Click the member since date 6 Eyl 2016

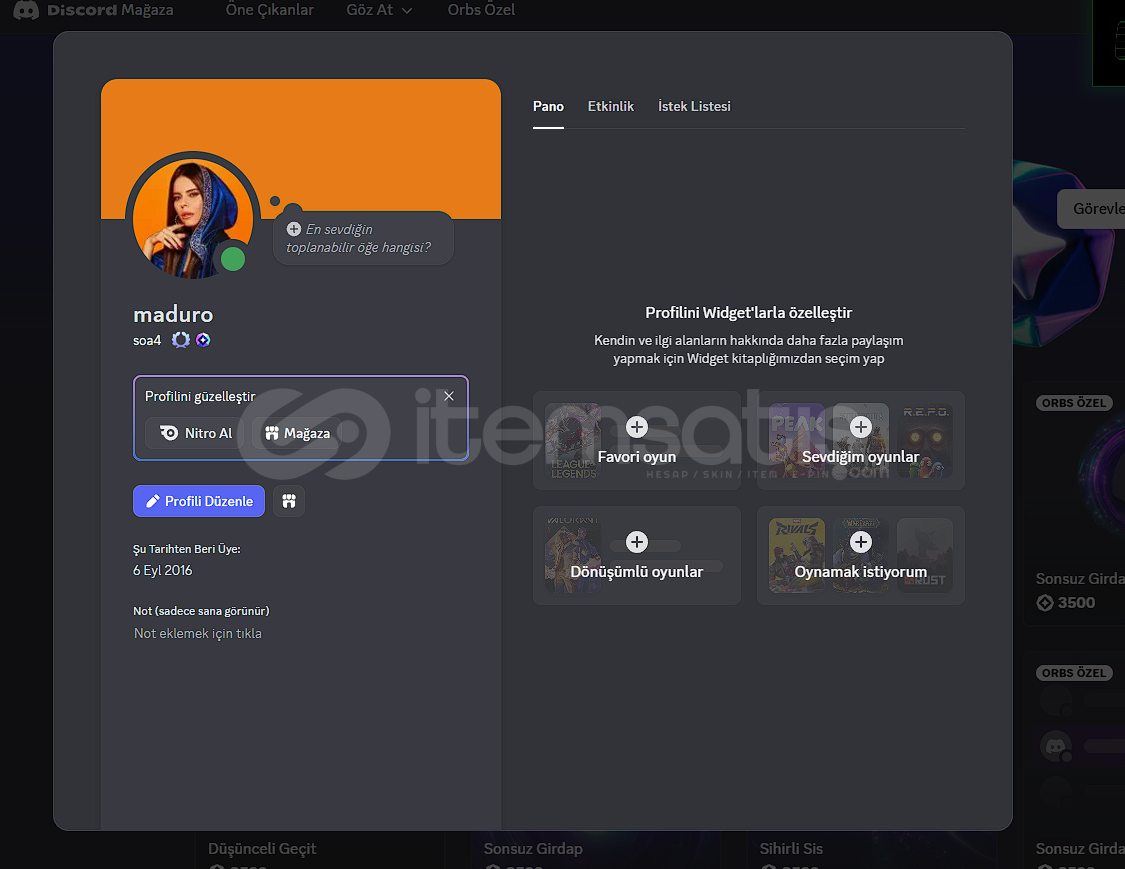tap(163, 570)
